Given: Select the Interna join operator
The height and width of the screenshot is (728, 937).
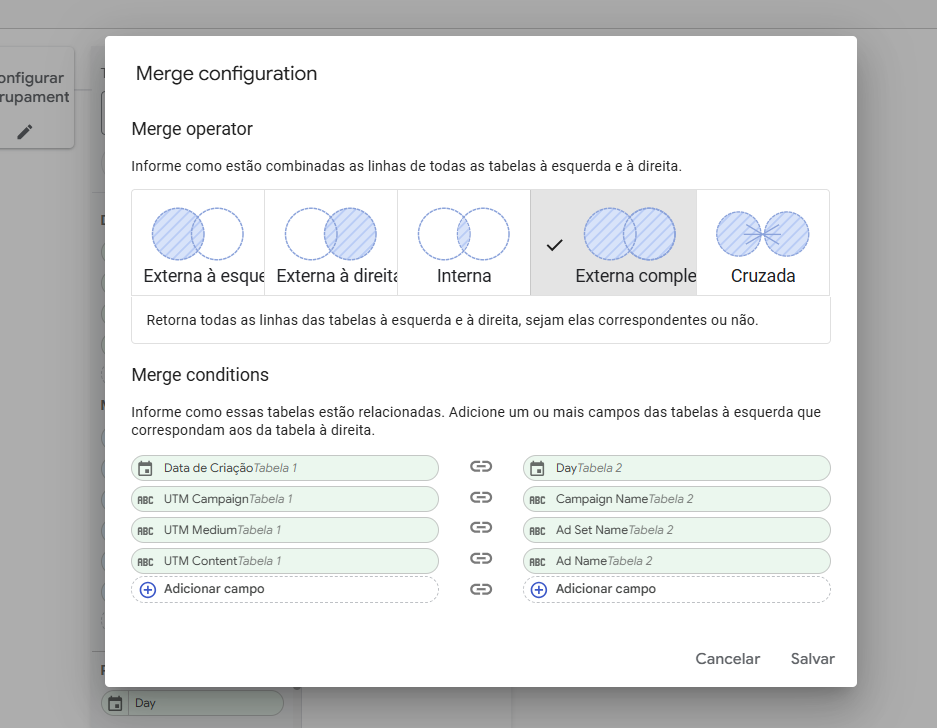Looking at the screenshot, I should tap(464, 243).
